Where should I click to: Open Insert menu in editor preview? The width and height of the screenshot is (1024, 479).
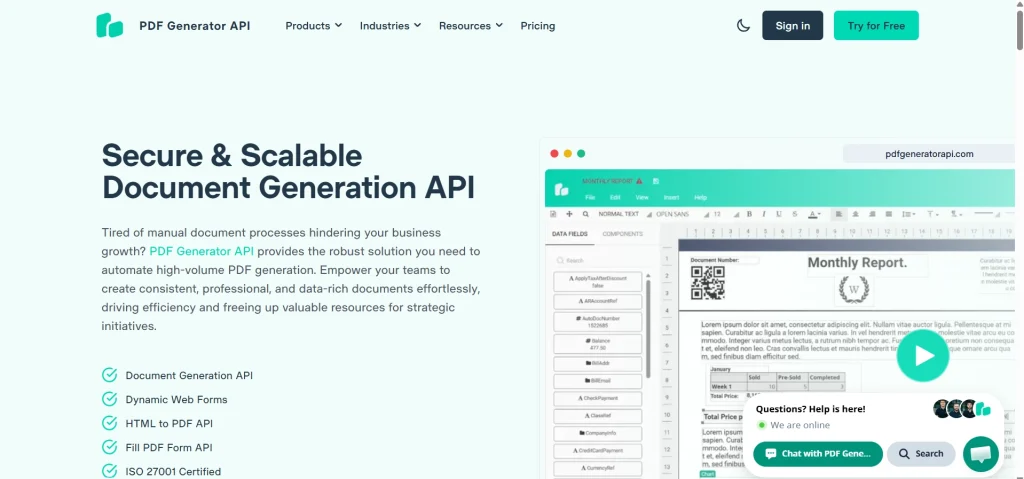(x=671, y=197)
